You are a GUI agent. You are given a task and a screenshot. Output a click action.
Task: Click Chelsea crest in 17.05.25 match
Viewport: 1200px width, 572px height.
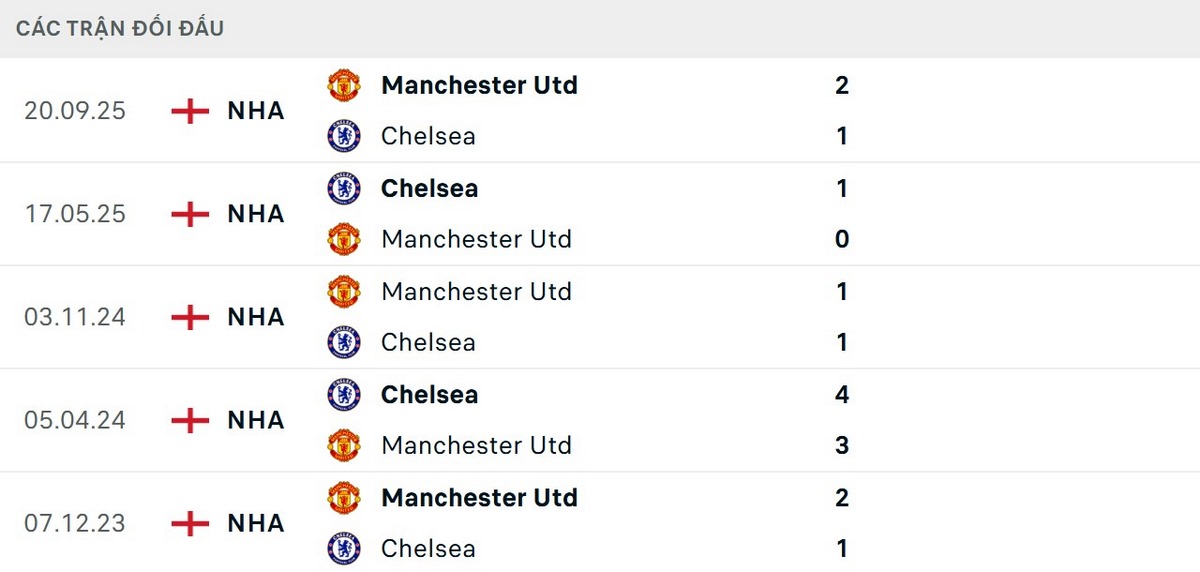(x=344, y=188)
